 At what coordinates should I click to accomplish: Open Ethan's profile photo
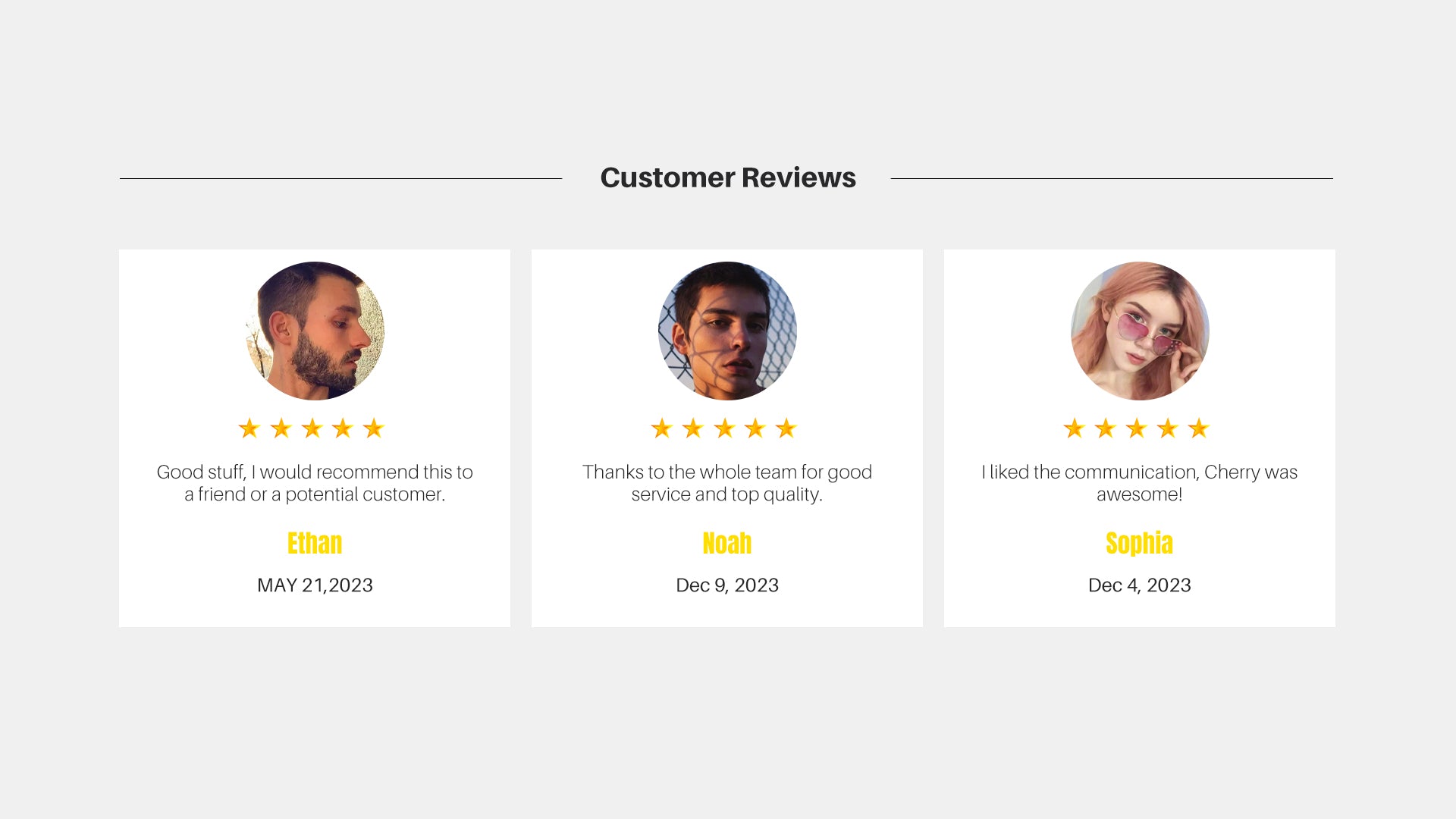(x=315, y=331)
